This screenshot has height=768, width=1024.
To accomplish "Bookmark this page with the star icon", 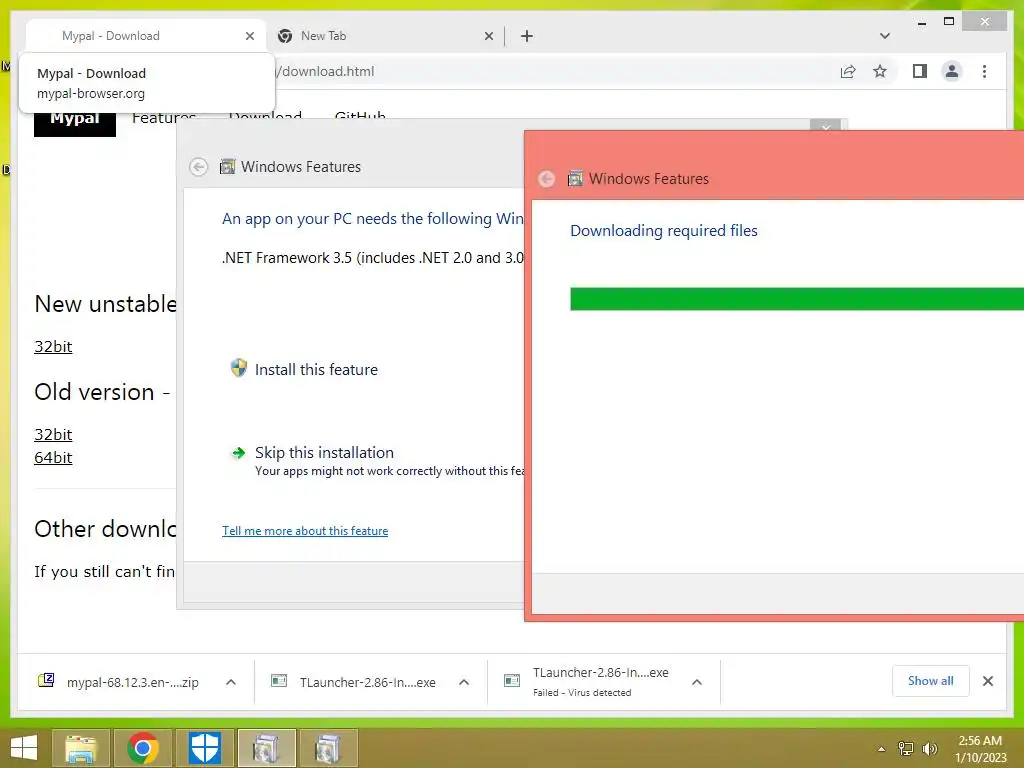I will (x=880, y=71).
